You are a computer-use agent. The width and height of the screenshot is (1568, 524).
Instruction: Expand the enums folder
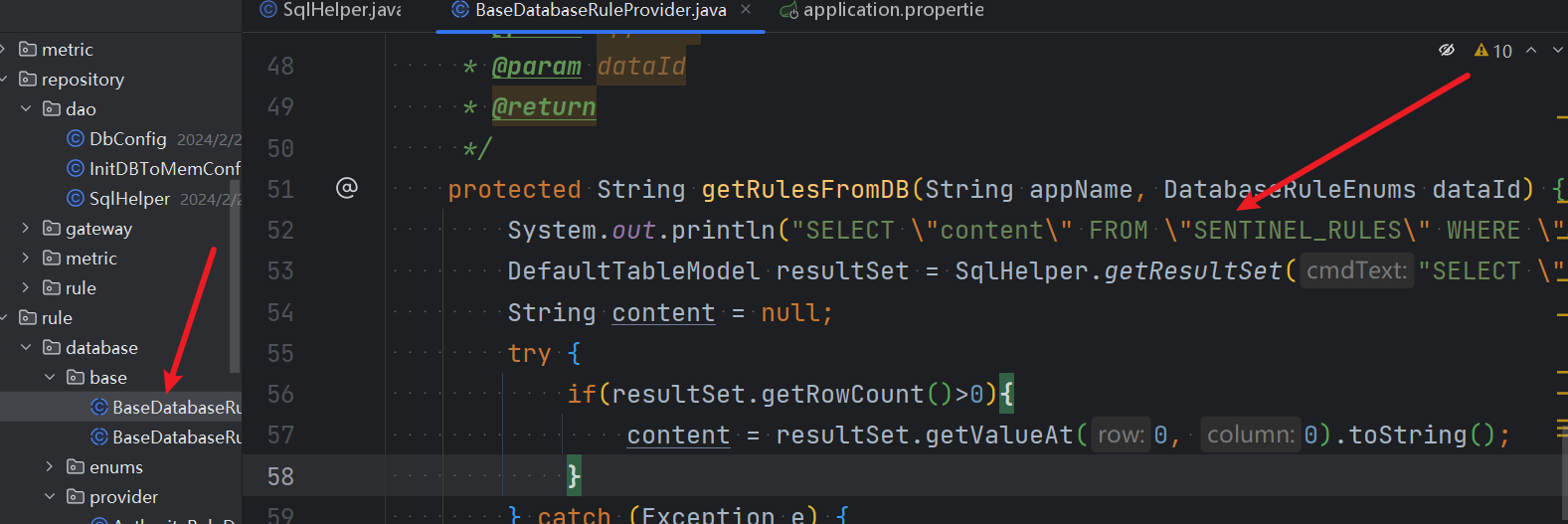tap(50, 467)
